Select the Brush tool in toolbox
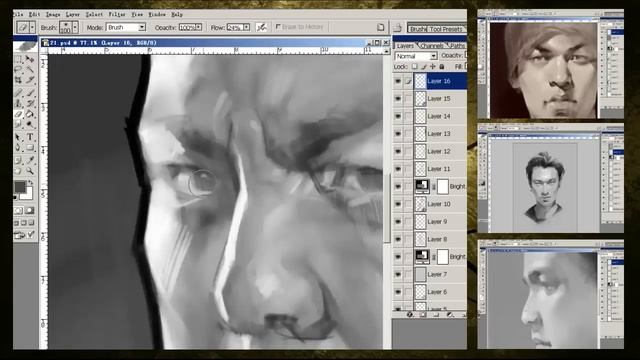Viewport: 640px width, 360px height. (x=30, y=93)
